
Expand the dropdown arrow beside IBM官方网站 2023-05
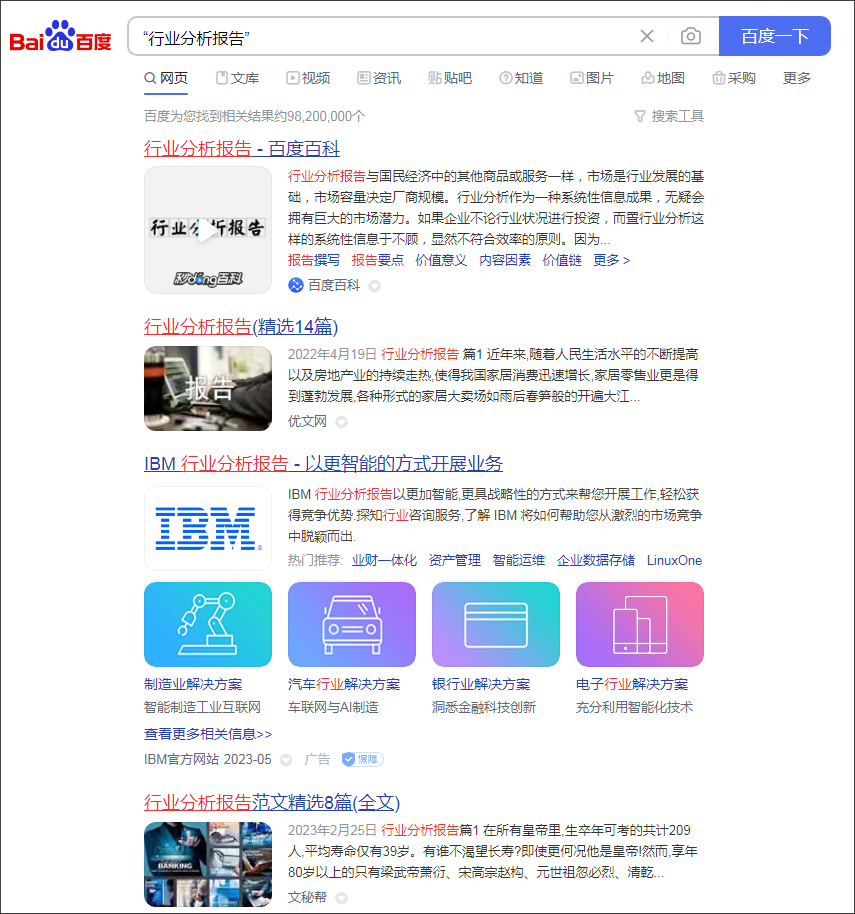(286, 760)
